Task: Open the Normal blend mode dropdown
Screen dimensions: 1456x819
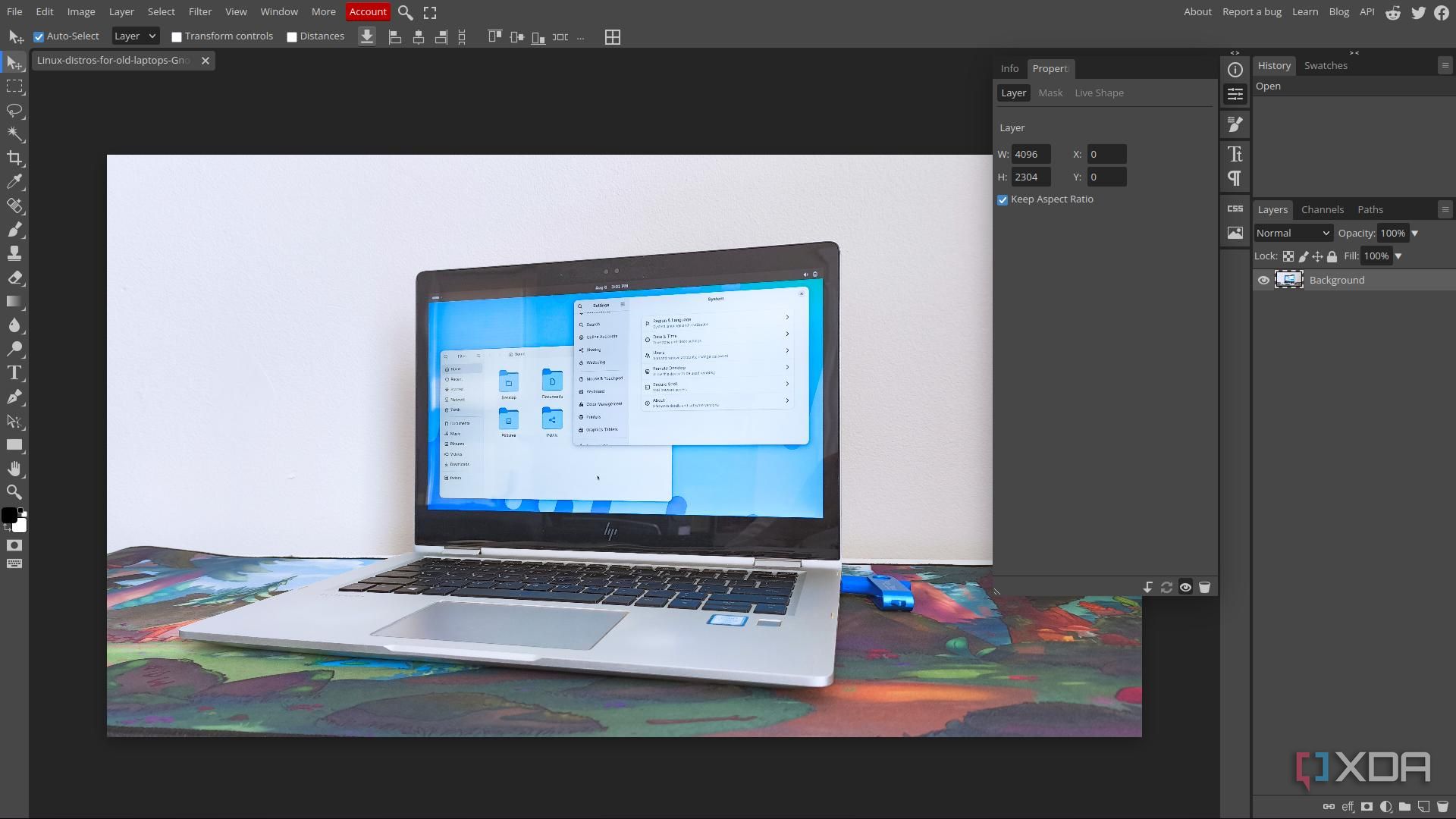Action: [1292, 234]
